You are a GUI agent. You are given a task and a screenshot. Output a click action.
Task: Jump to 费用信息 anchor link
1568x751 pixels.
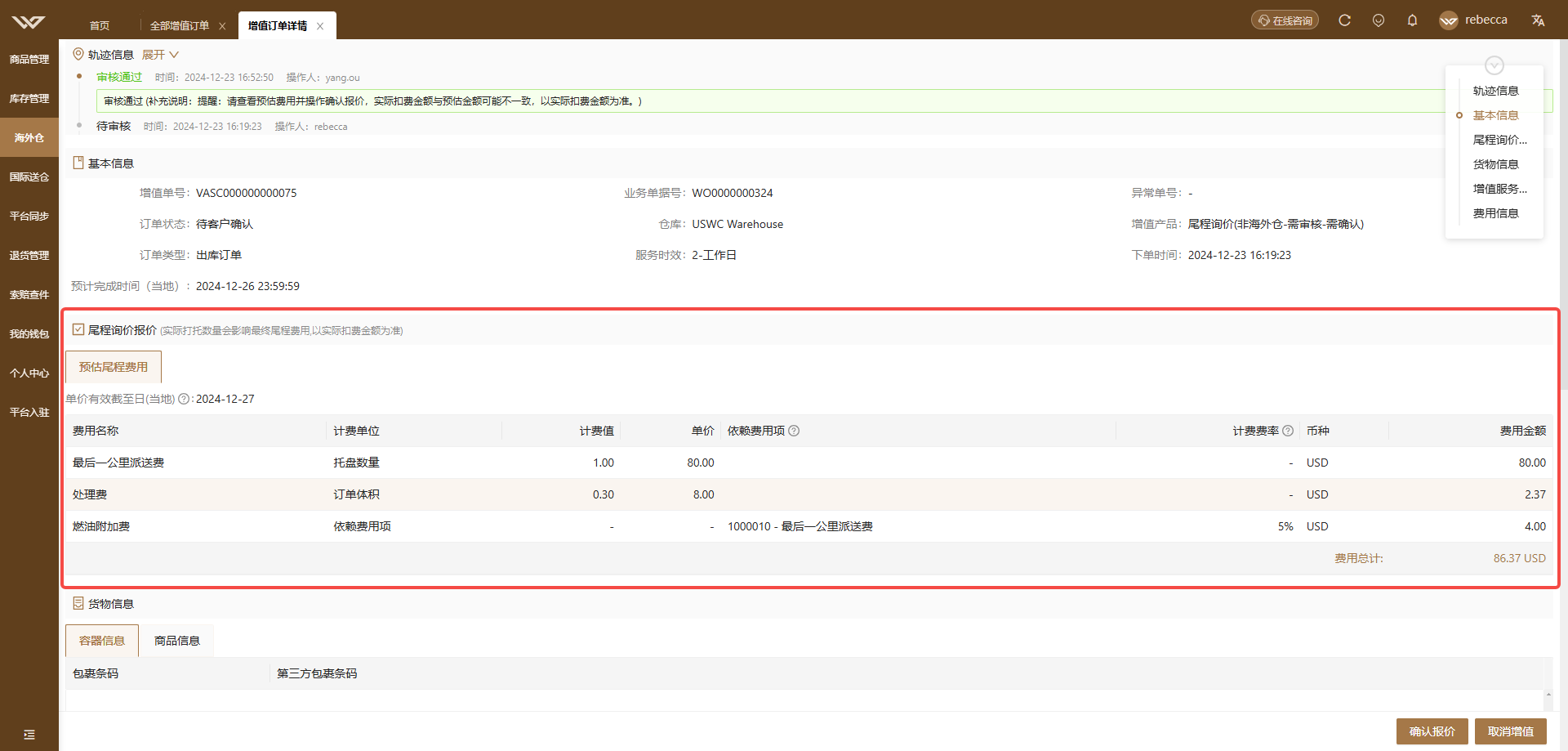1495,213
